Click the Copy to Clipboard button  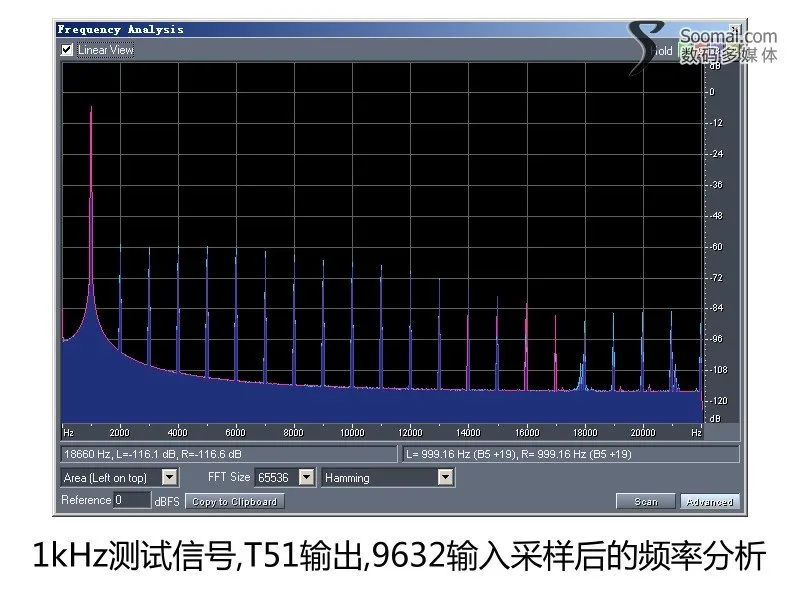click(x=235, y=502)
